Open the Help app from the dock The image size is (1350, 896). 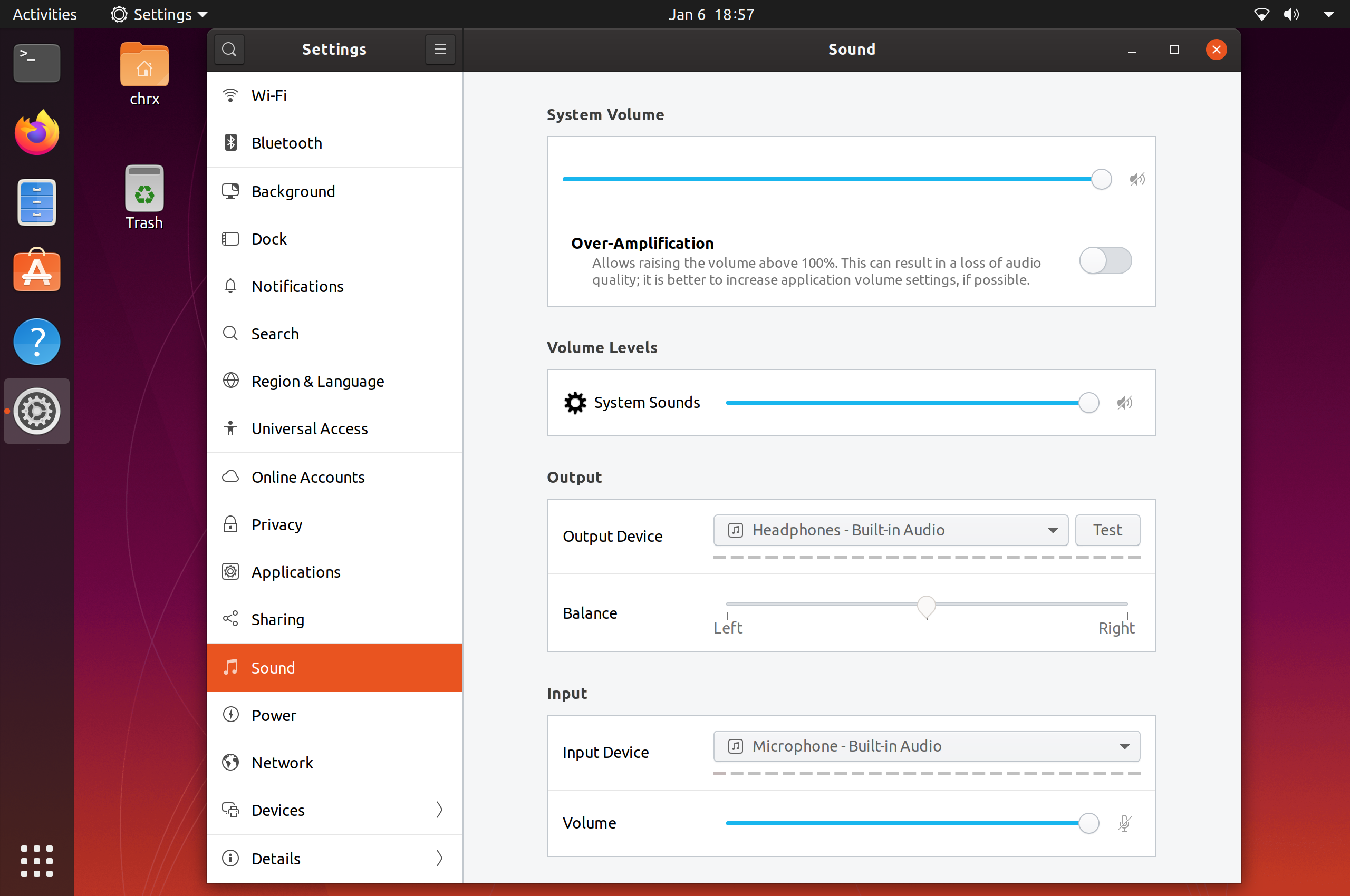tap(37, 342)
